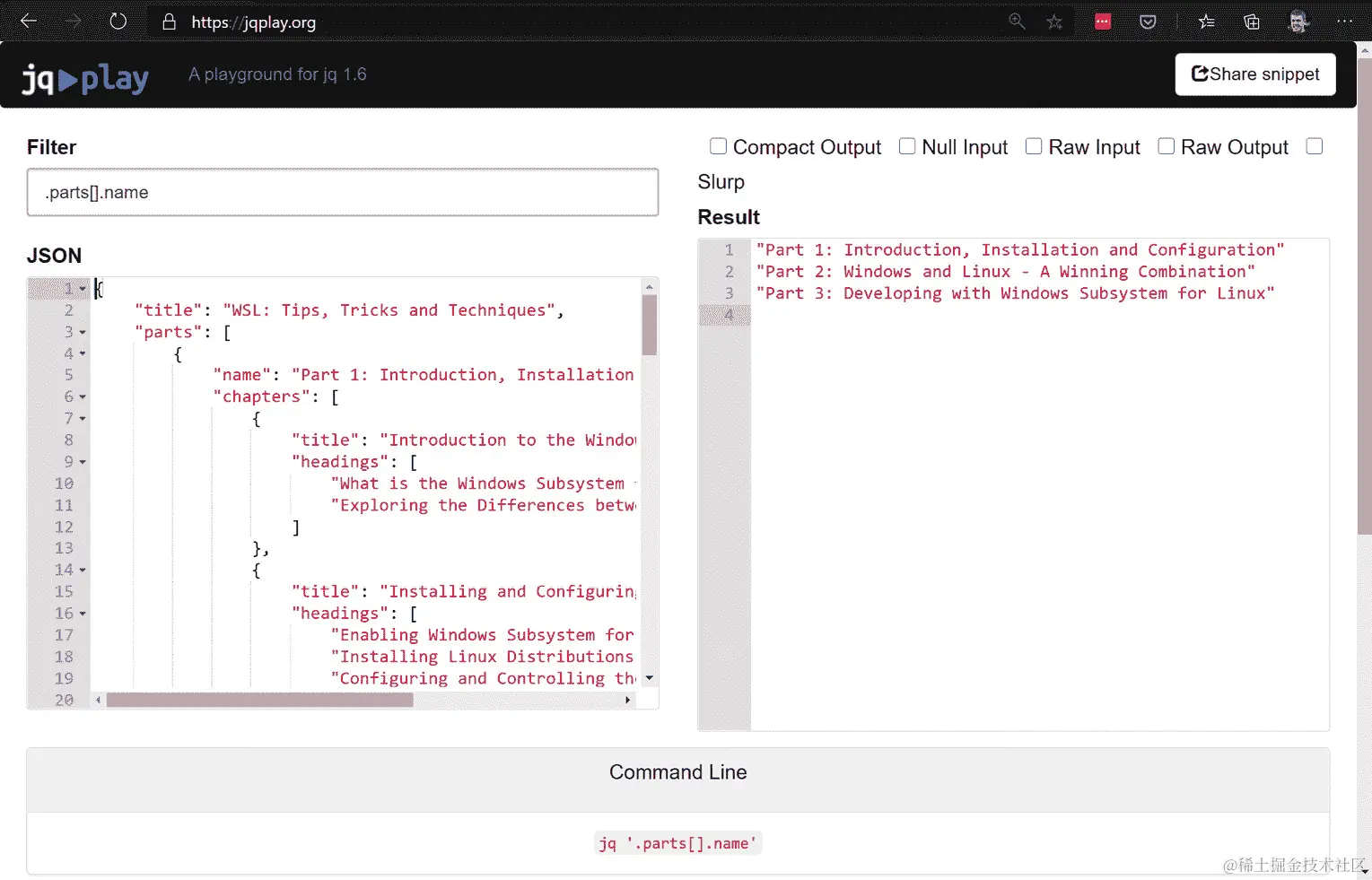This screenshot has width=1372, height=880.
Task: Open the user profile avatar
Action: [1298, 22]
